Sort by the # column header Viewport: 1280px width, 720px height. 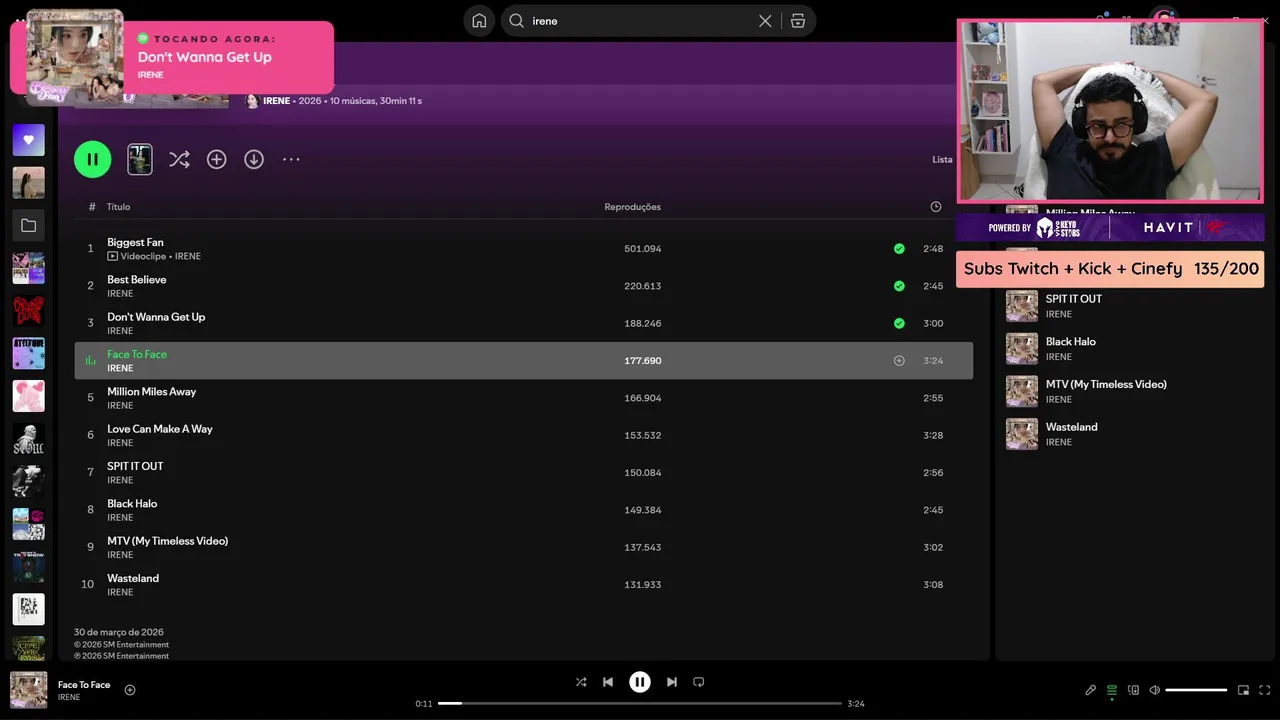click(92, 207)
